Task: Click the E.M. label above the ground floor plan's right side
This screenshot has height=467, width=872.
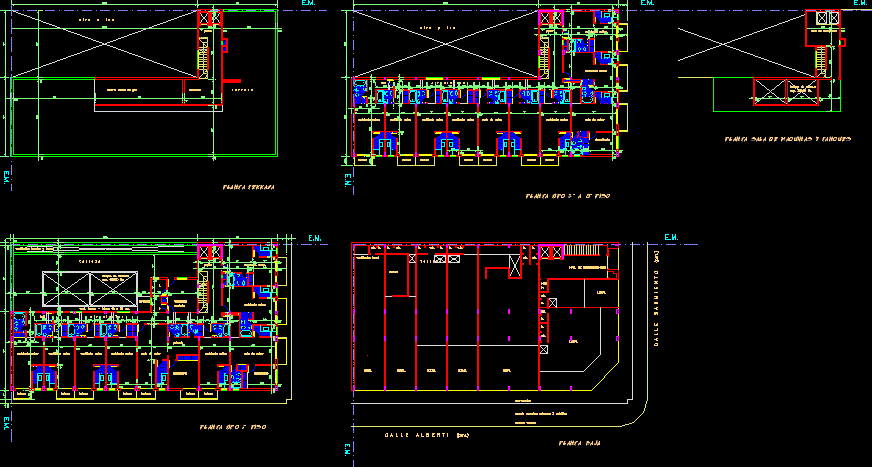Action: coord(671,238)
